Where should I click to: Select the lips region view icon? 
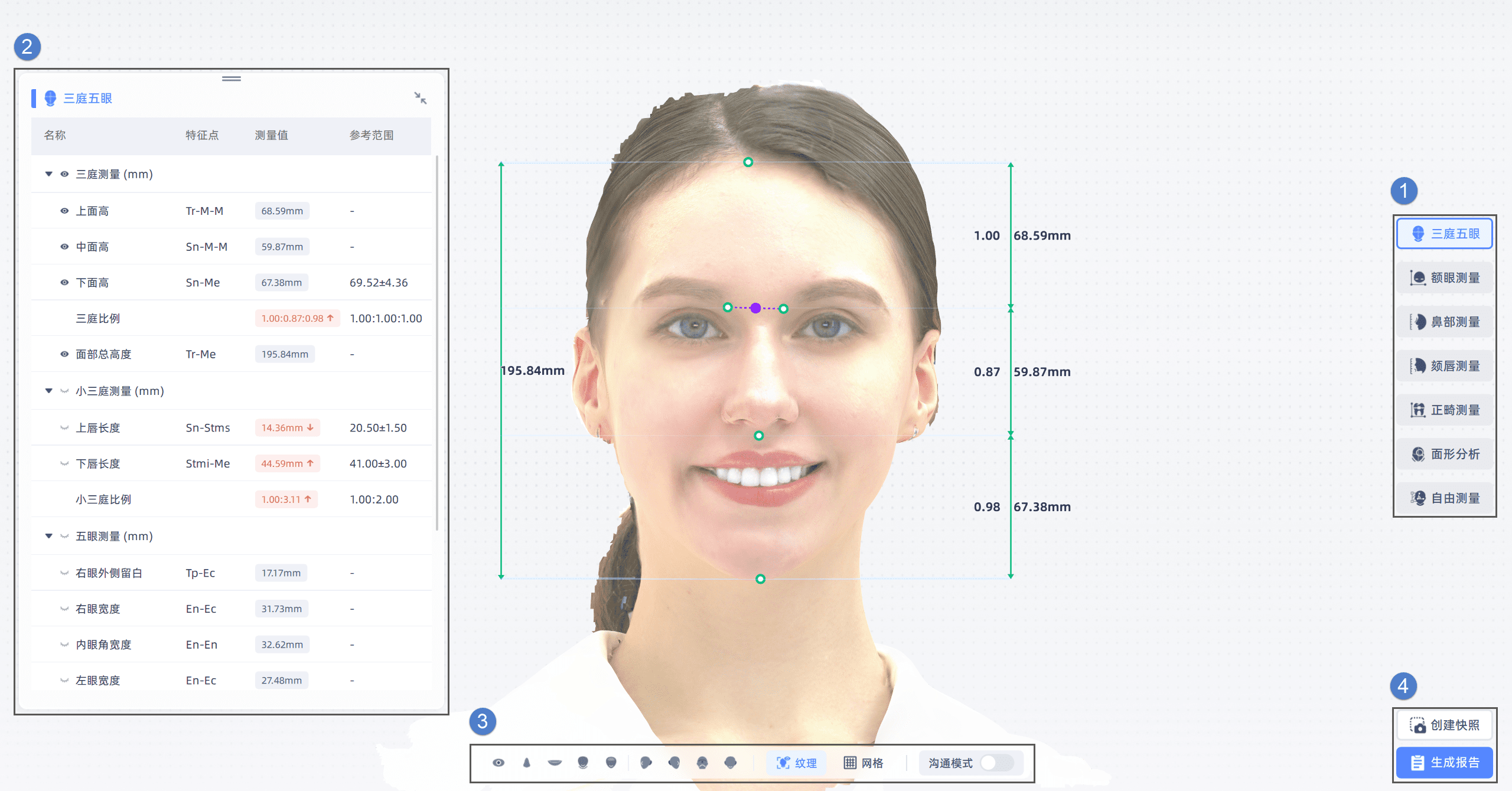pyautogui.click(x=555, y=763)
